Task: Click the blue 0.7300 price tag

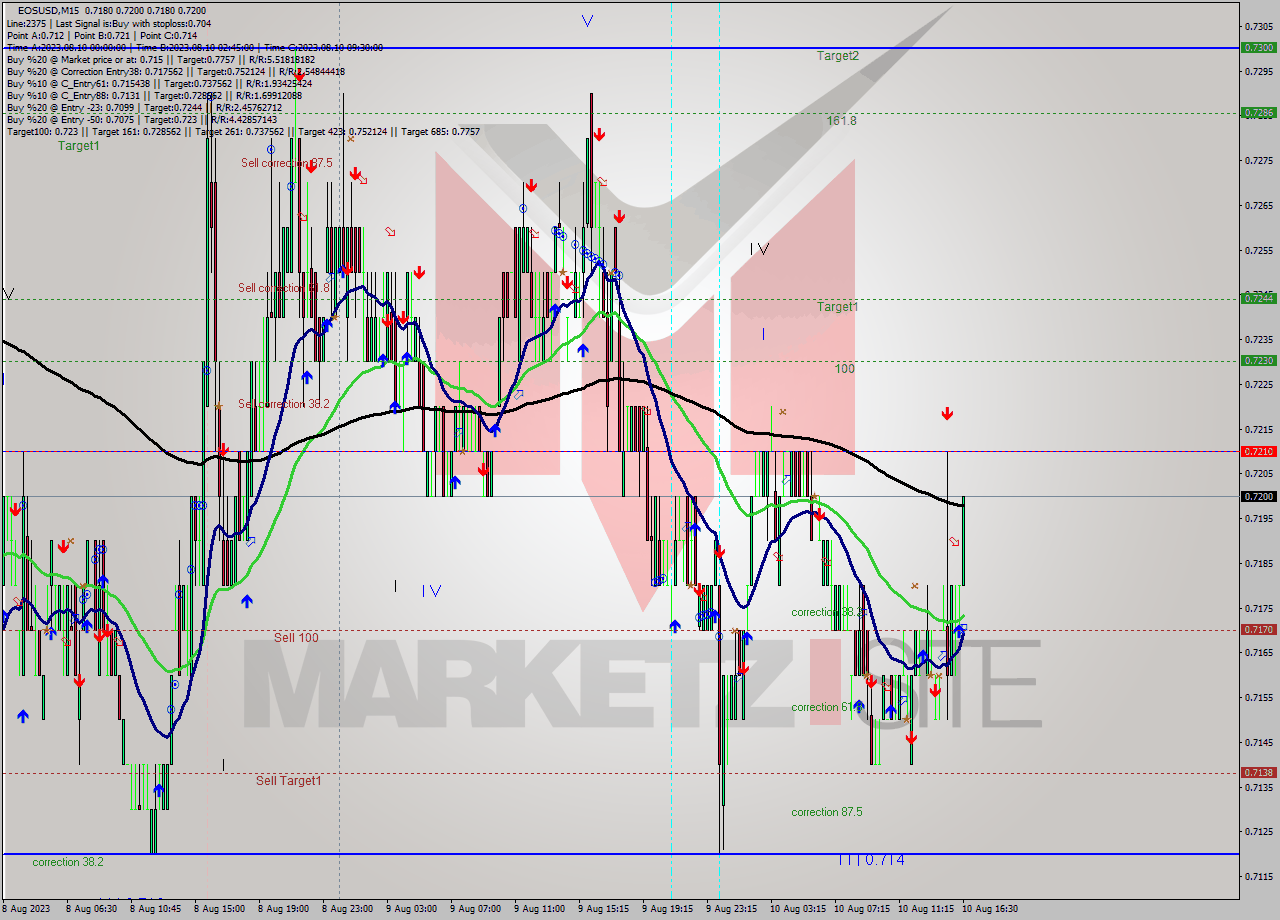Action: point(1257,47)
